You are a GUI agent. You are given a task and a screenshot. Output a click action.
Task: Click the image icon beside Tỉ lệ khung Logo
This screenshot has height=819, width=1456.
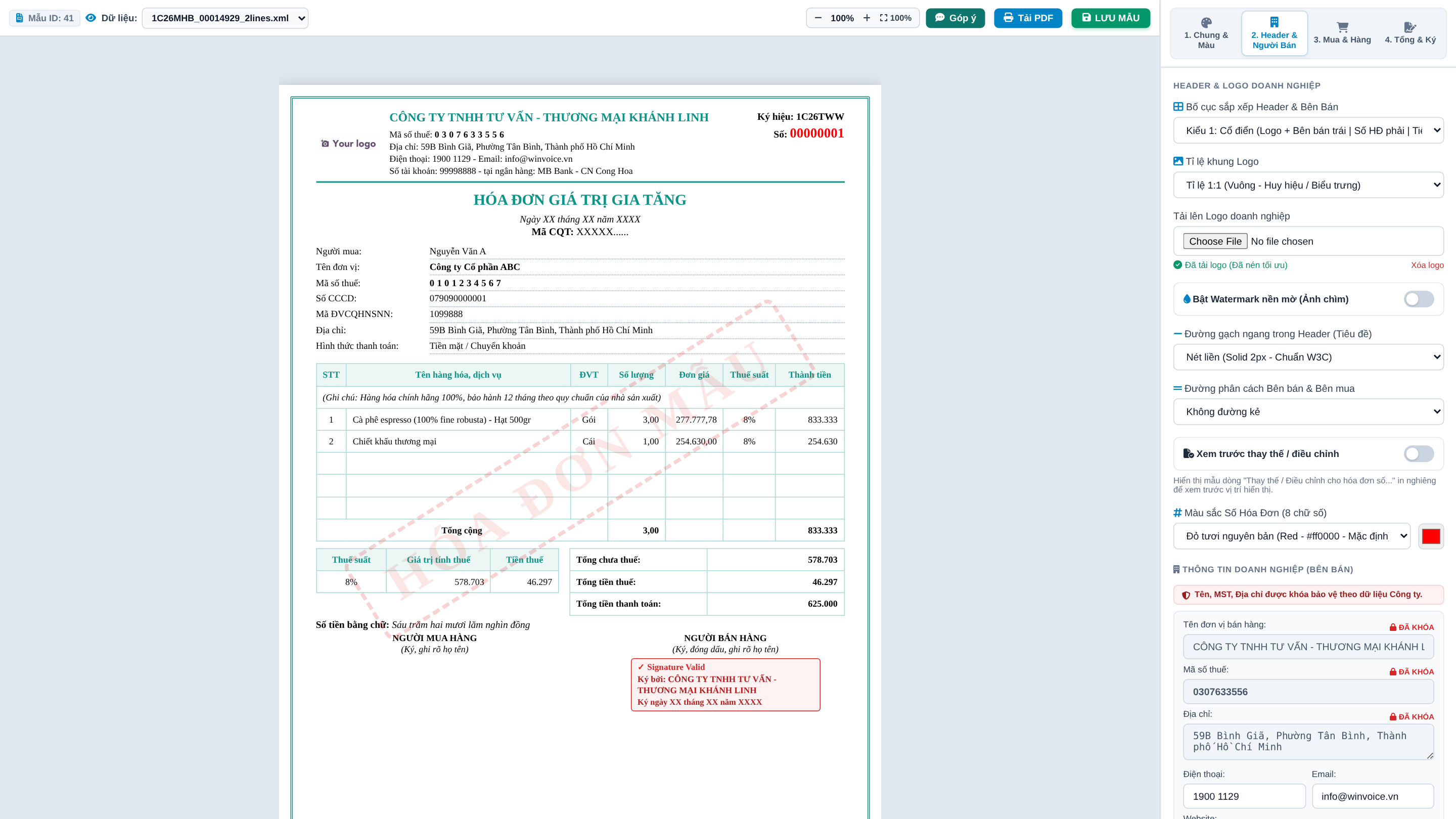(x=1178, y=161)
